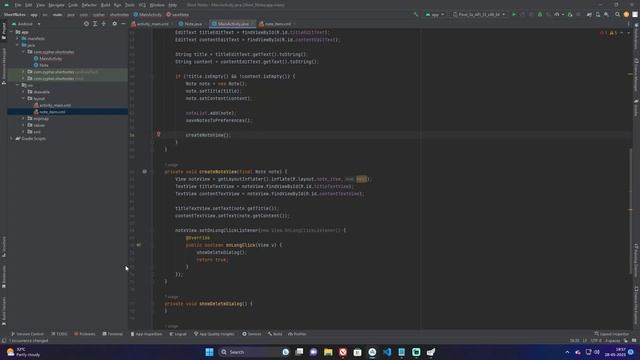Click the Search Everywhere magnifier icon
This screenshot has width=640, height=360.
tap(618, 14)
